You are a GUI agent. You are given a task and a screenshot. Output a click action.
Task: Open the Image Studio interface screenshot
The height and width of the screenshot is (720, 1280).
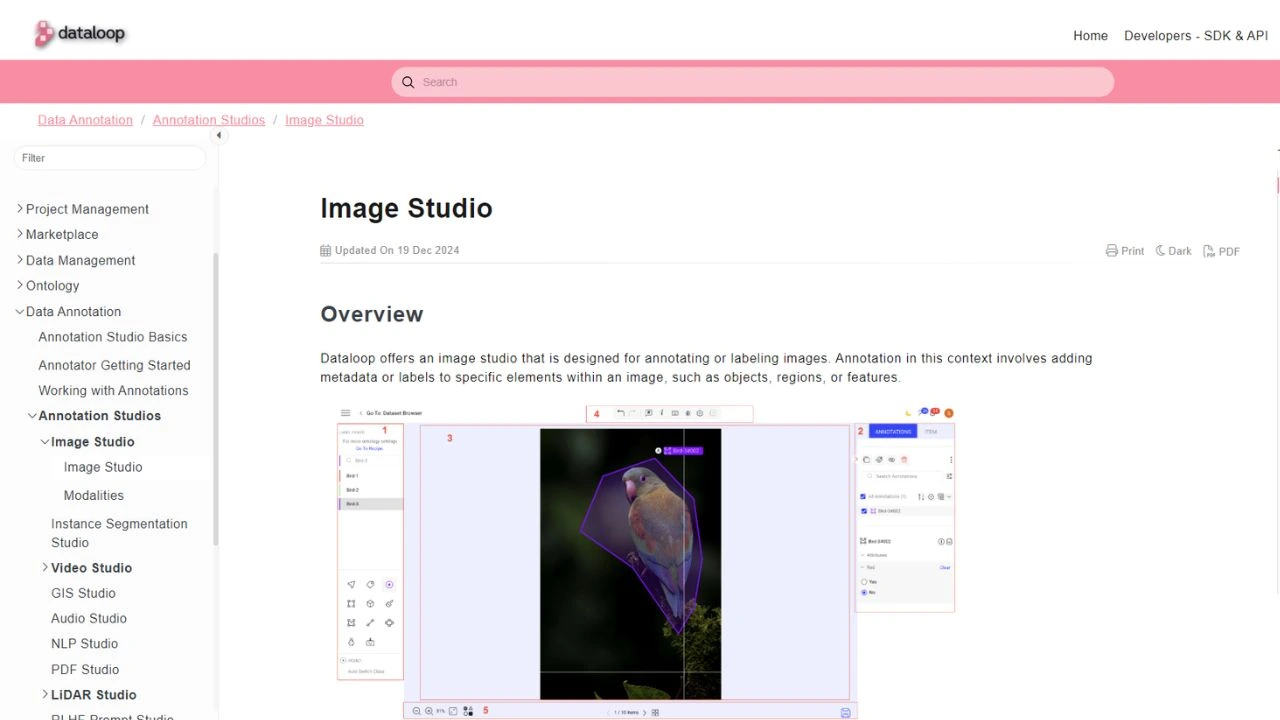click(645, 560)
